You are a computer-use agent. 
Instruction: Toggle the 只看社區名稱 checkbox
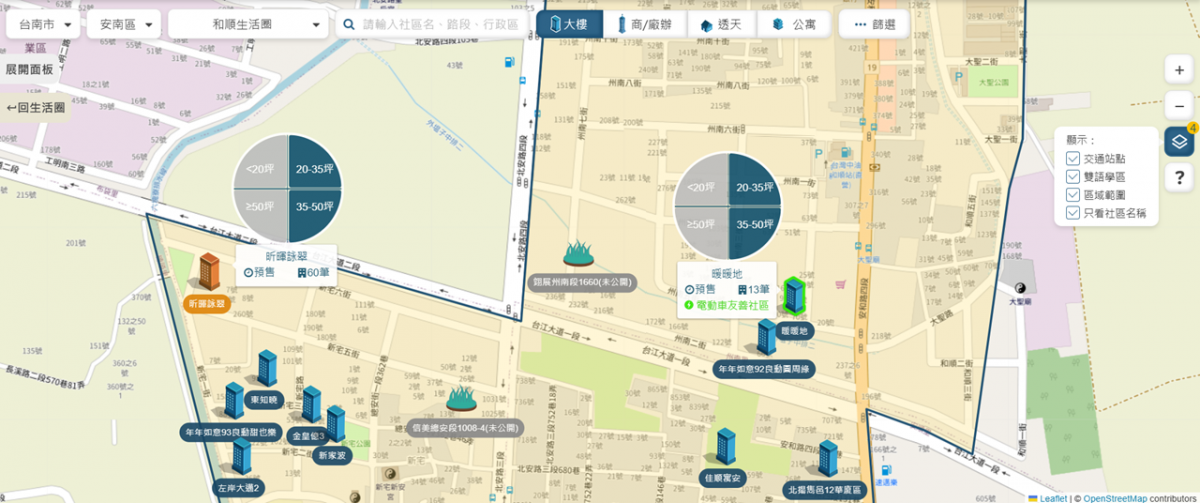pyautogui.click(x=1073, y=213)
